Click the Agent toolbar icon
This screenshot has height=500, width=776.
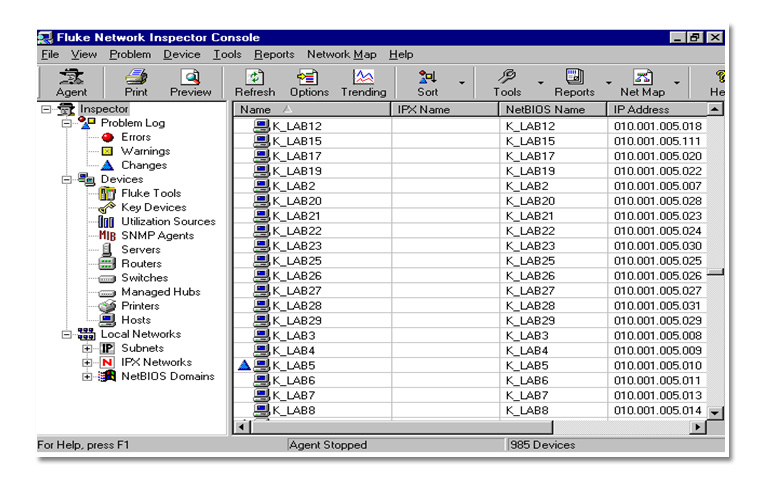(71, 82)
